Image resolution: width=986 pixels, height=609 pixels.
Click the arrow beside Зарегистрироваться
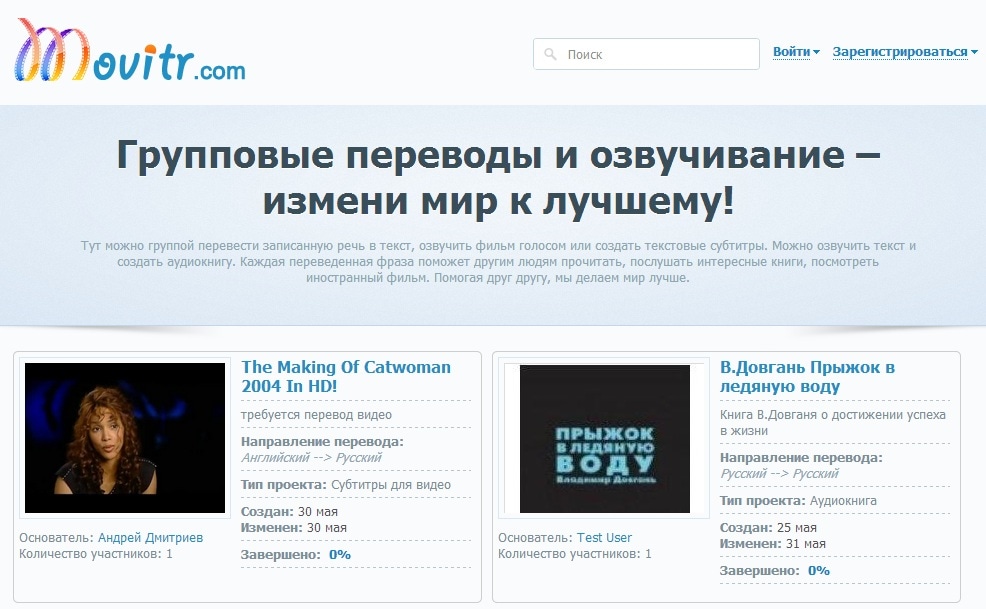[974, 53]
